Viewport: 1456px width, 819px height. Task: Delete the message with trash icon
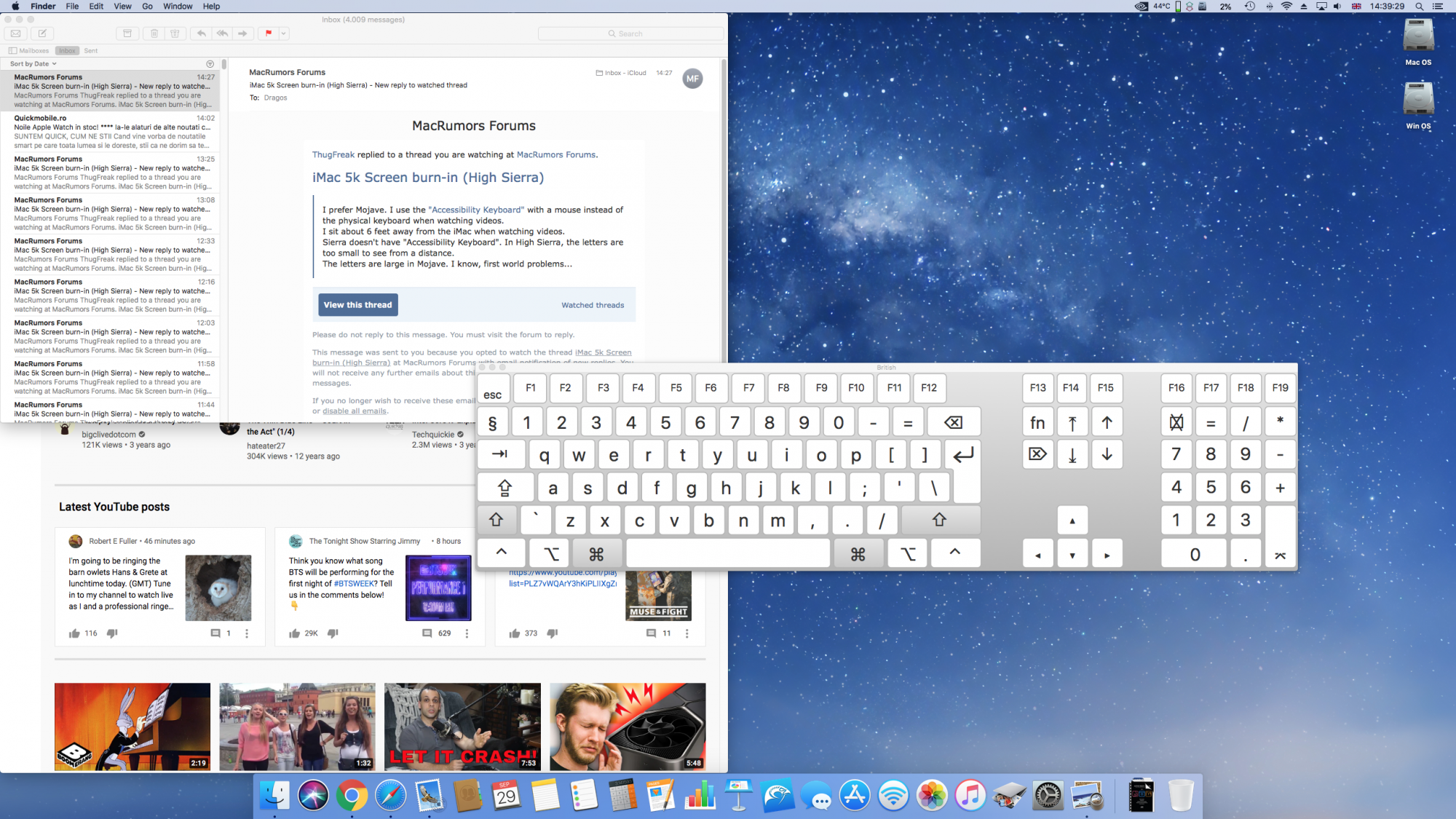pos(154,33)
